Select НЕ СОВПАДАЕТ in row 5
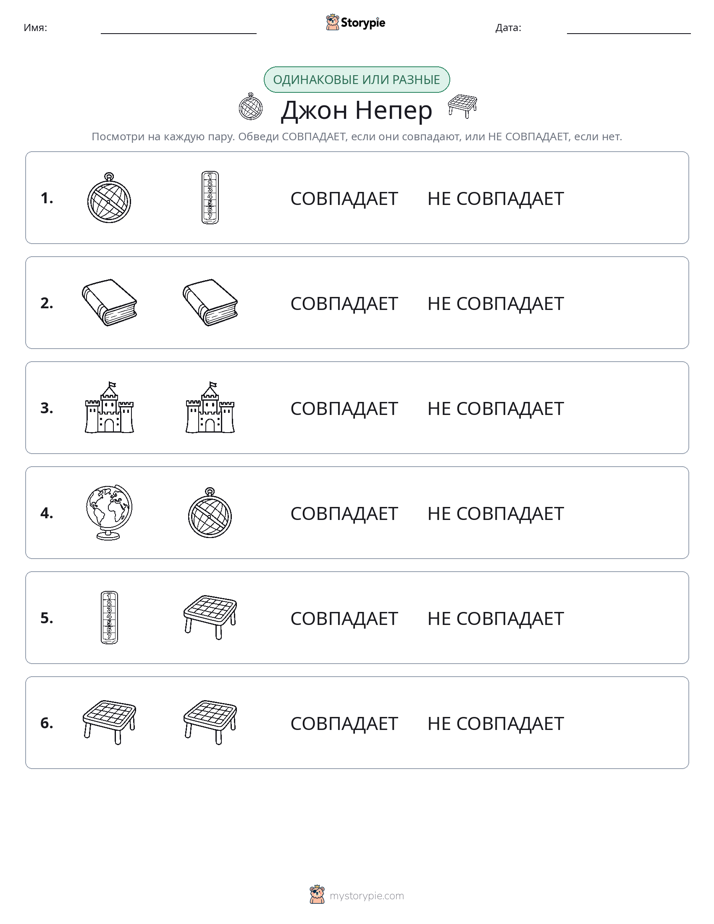 (x=495, y=618)
